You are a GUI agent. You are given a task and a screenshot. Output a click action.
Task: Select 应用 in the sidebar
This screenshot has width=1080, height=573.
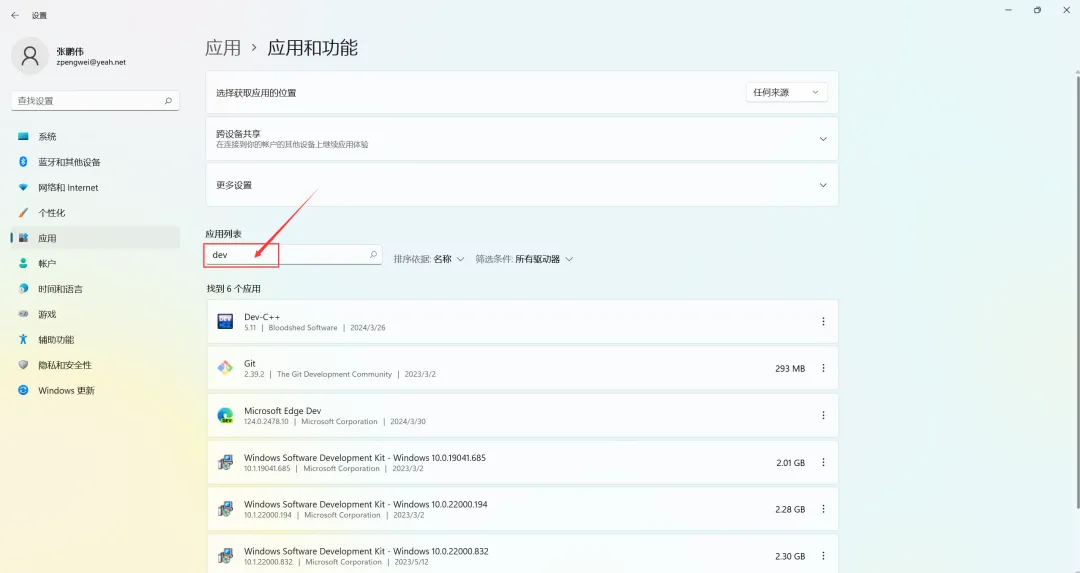95,238
